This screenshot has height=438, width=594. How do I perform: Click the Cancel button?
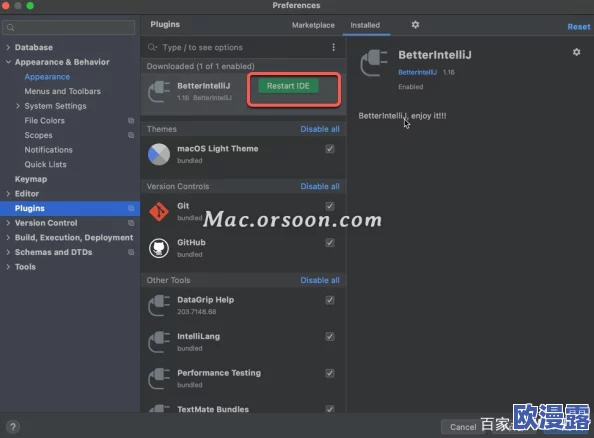coord(463,427)
